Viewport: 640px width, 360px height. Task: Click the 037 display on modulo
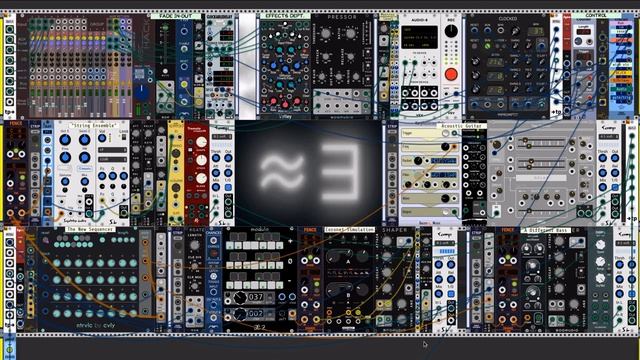[256, 297]
